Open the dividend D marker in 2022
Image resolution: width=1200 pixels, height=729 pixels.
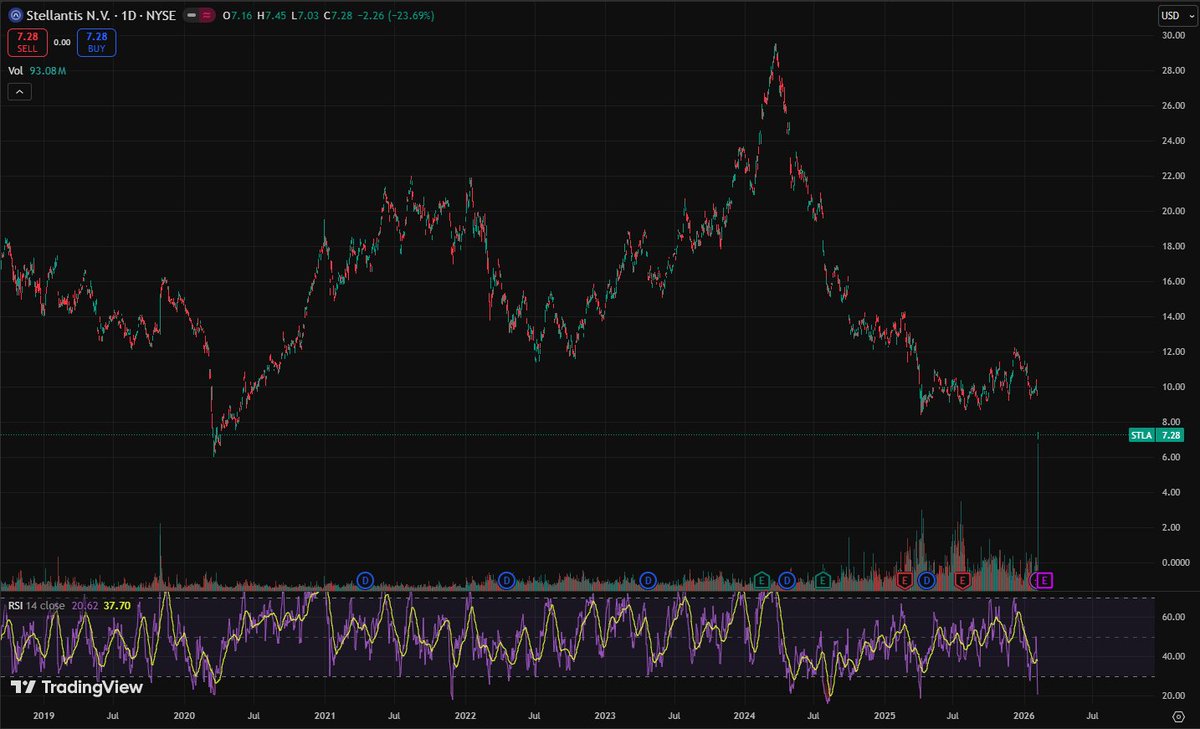coord(506,579)
